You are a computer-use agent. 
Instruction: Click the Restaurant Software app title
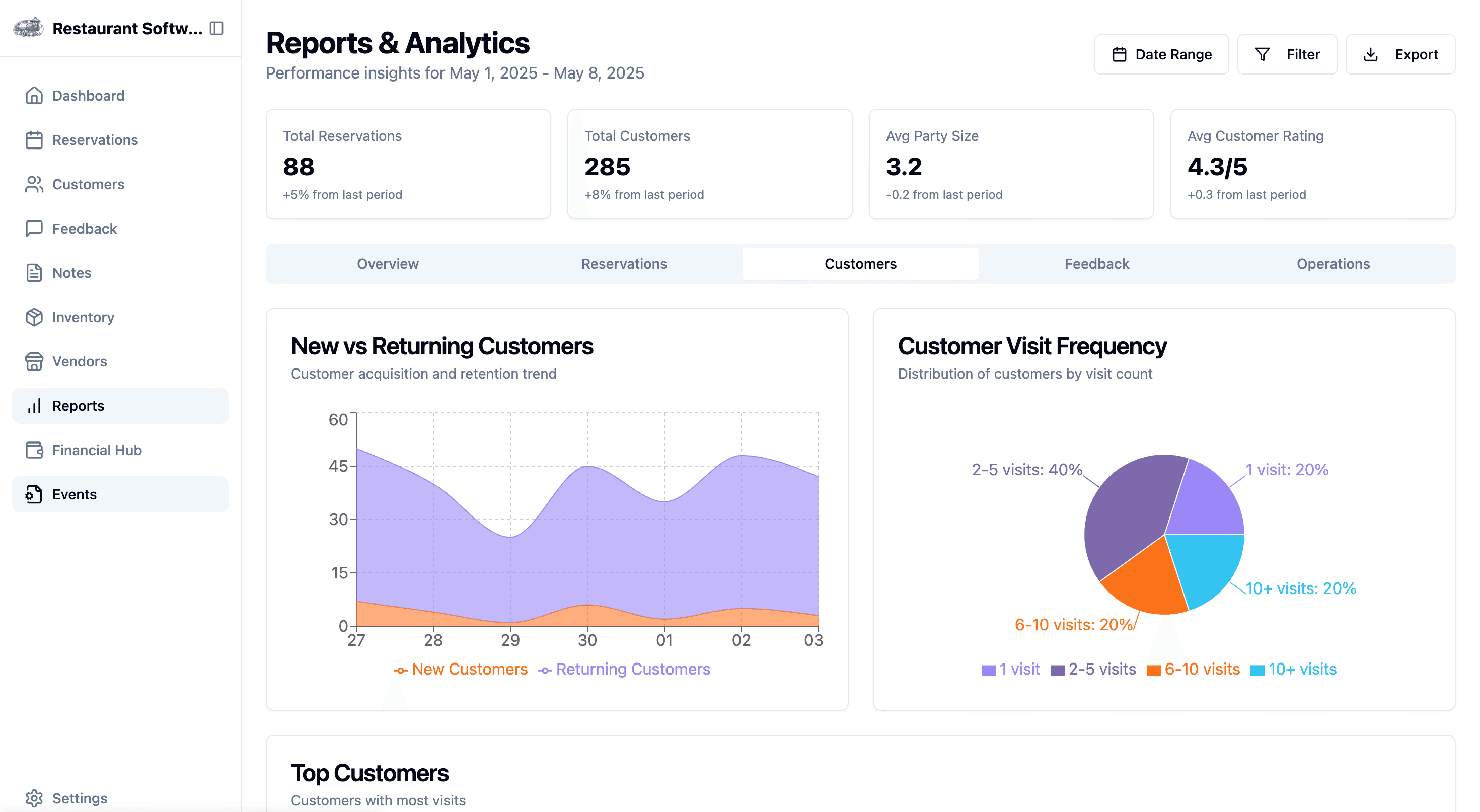pyautogui.click(x=127, y=28)
